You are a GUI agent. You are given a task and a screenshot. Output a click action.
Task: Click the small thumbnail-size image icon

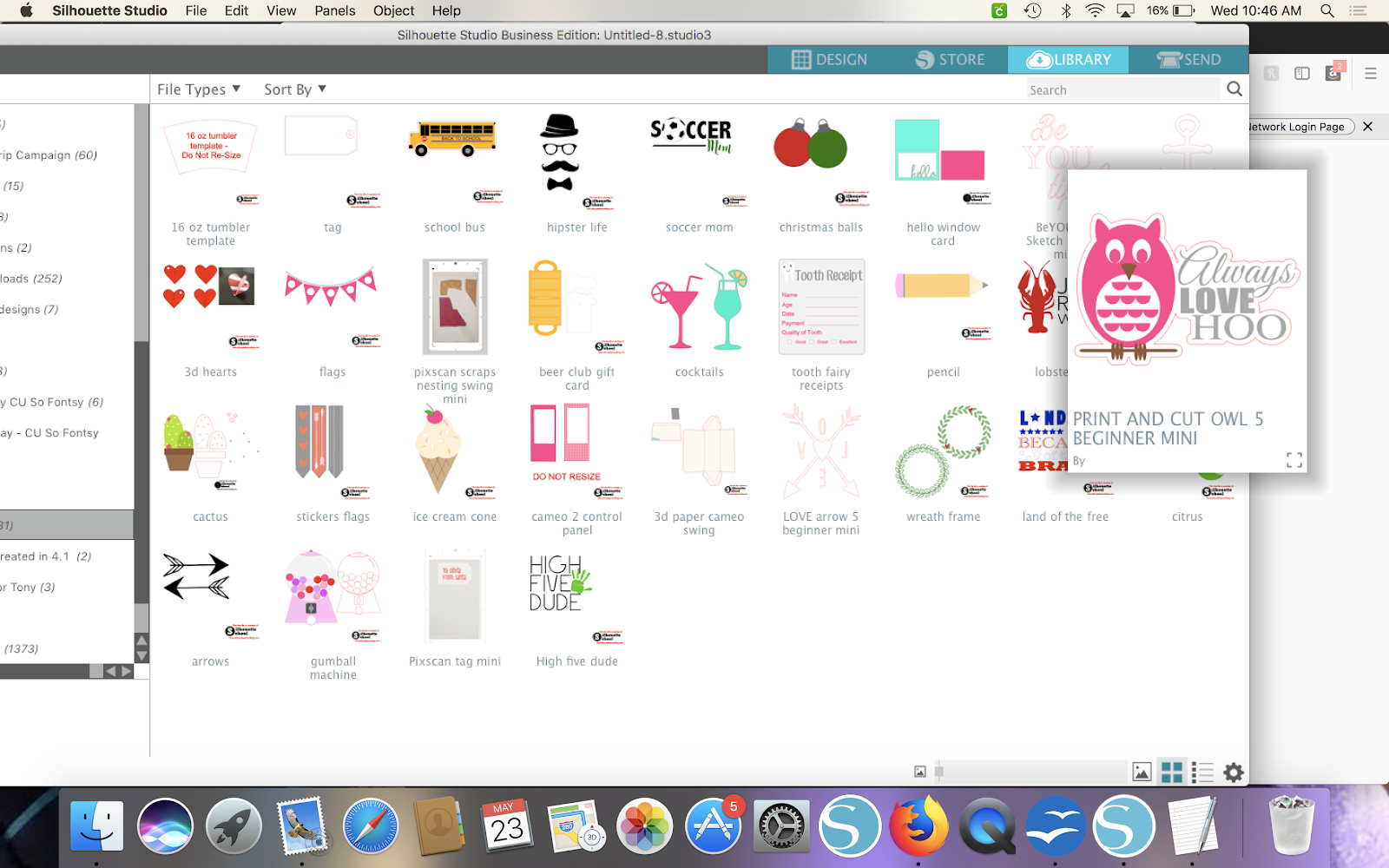pos(920,772)
